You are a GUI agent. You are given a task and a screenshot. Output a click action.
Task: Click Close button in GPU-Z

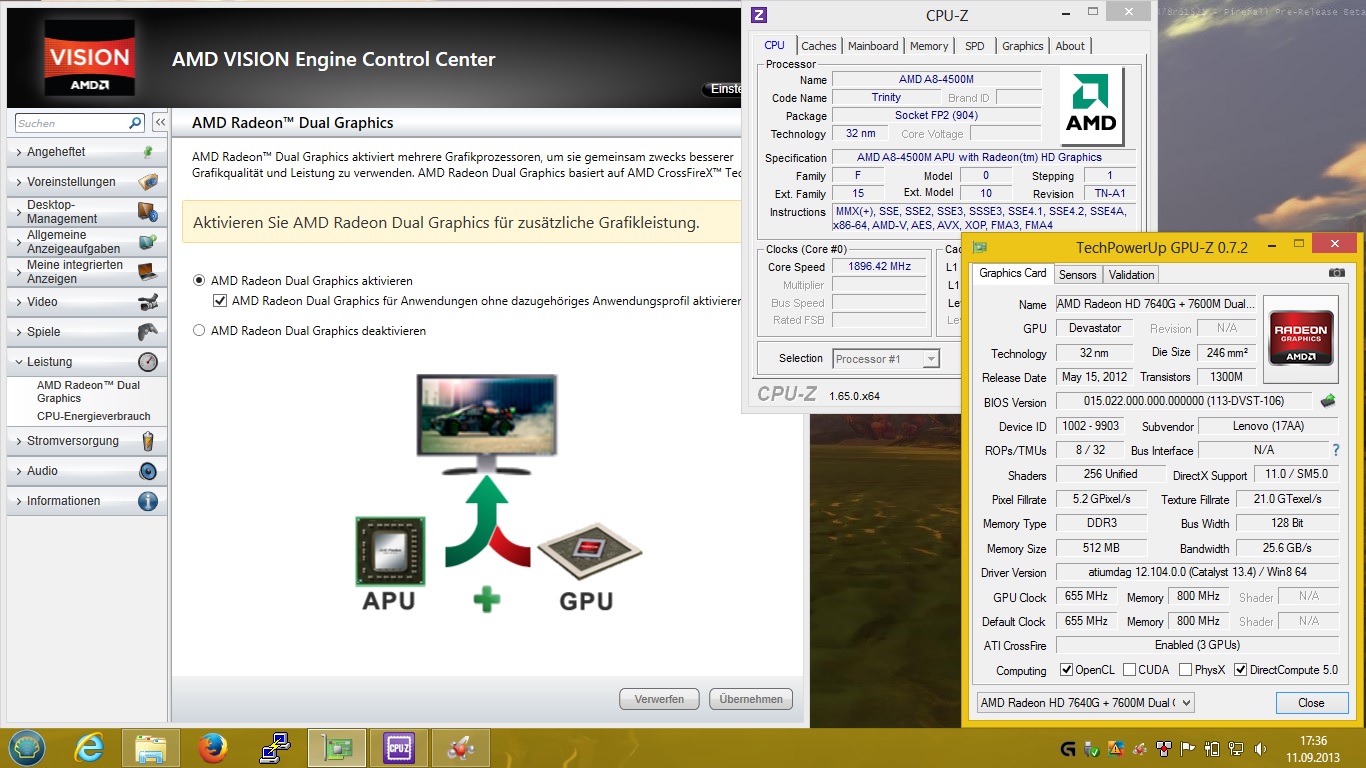pos(1311,703)
